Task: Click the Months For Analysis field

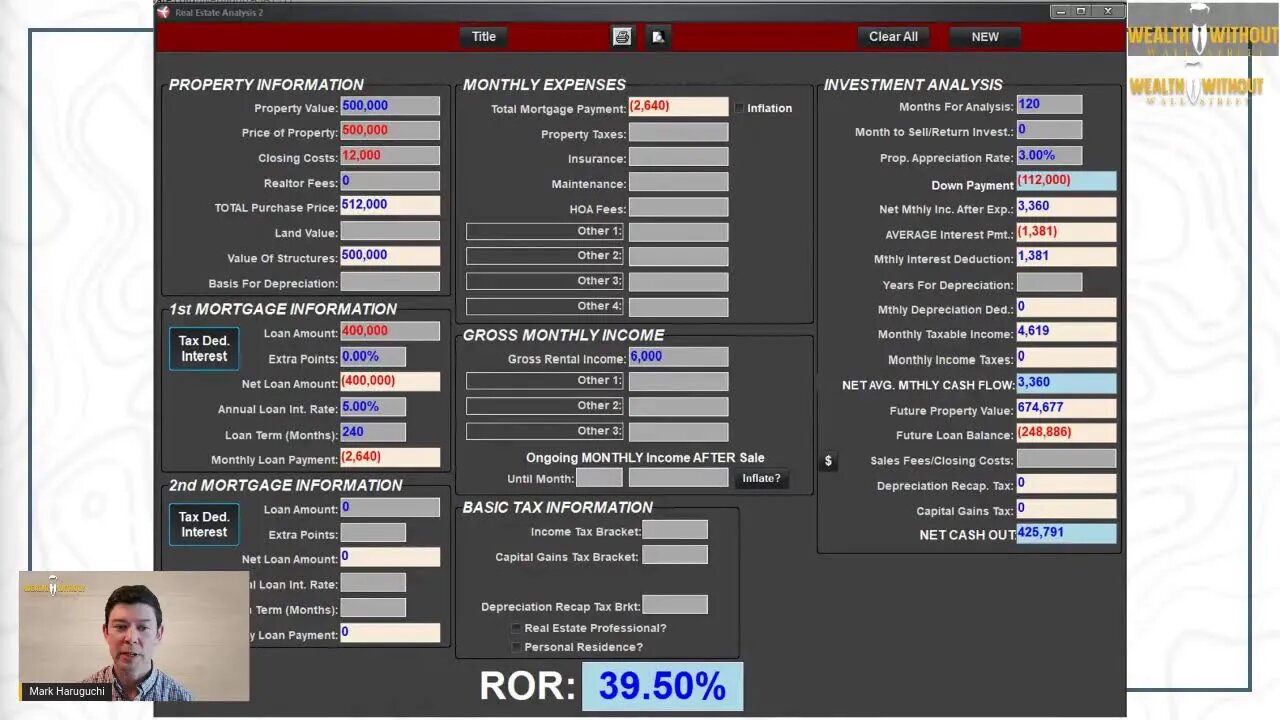Action: (x=1049, y=105)
